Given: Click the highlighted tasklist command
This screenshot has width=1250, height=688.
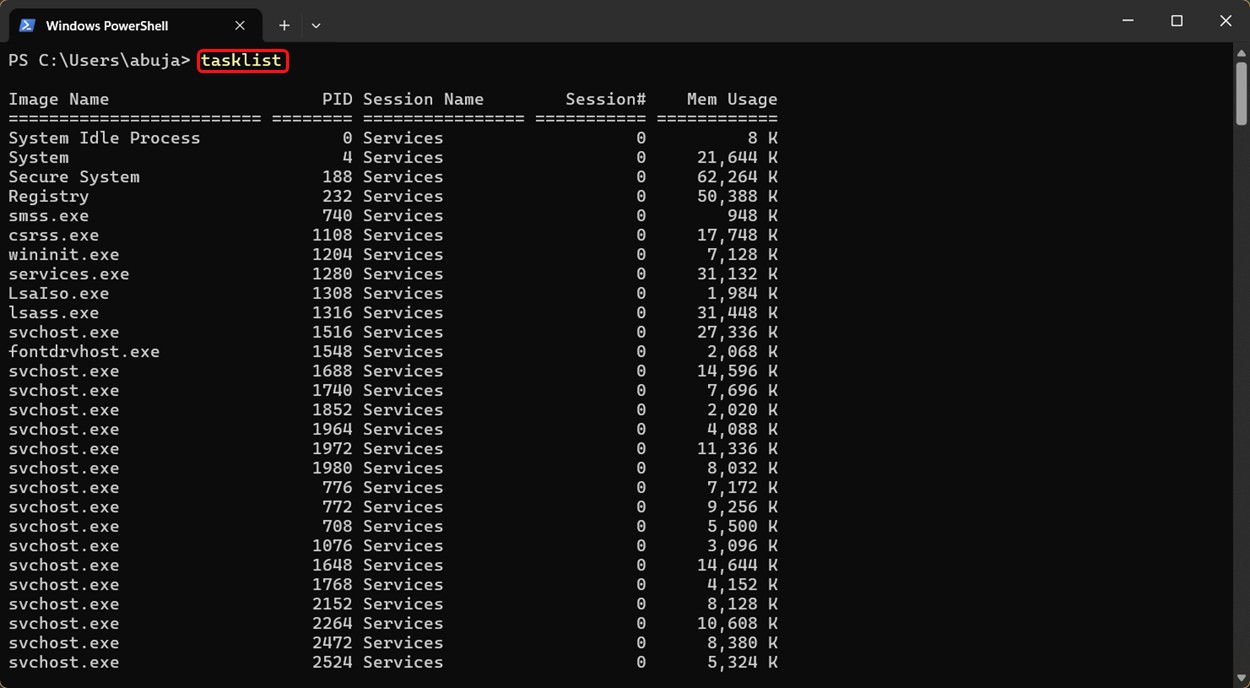Looking at the screenshot, I should 242,61.
